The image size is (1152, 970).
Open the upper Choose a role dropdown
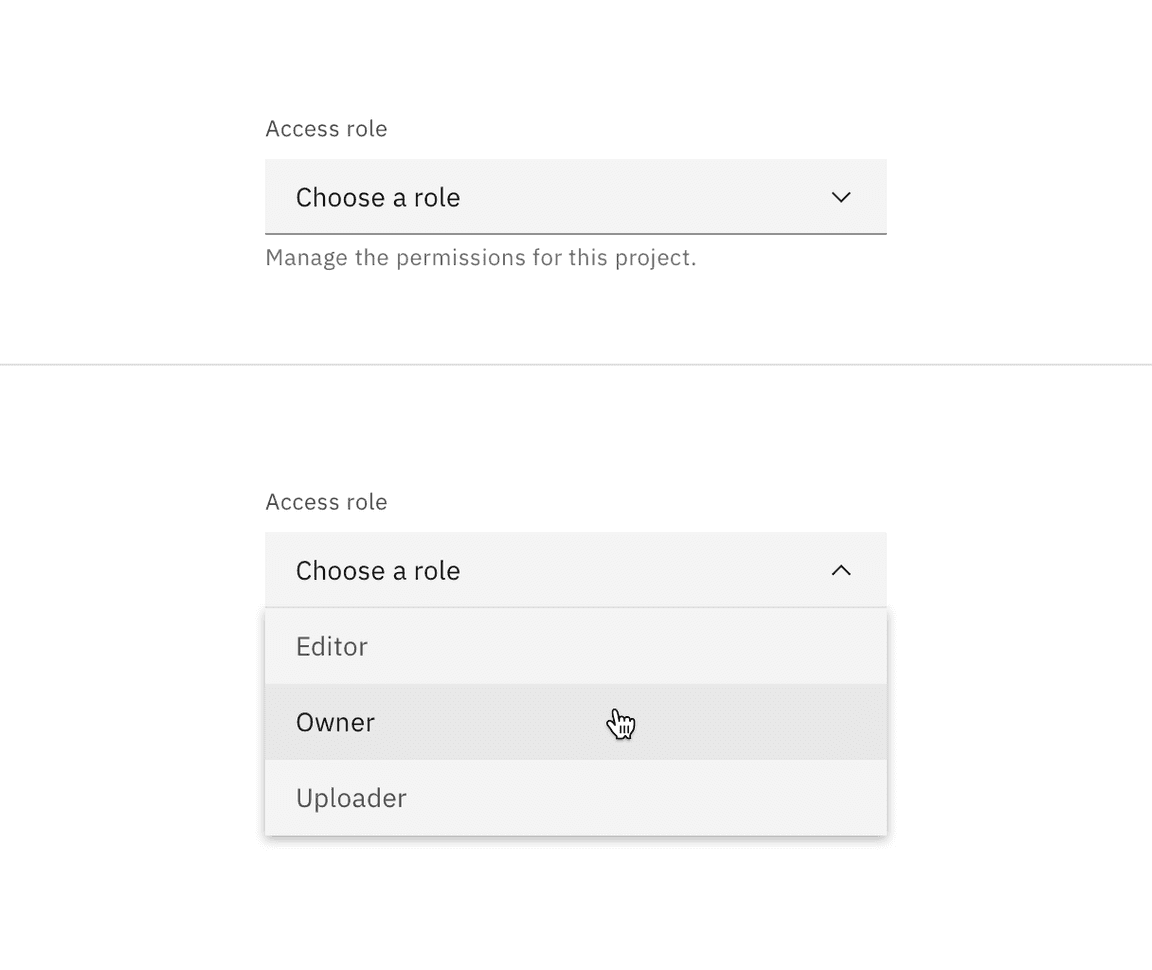(575, 197)
